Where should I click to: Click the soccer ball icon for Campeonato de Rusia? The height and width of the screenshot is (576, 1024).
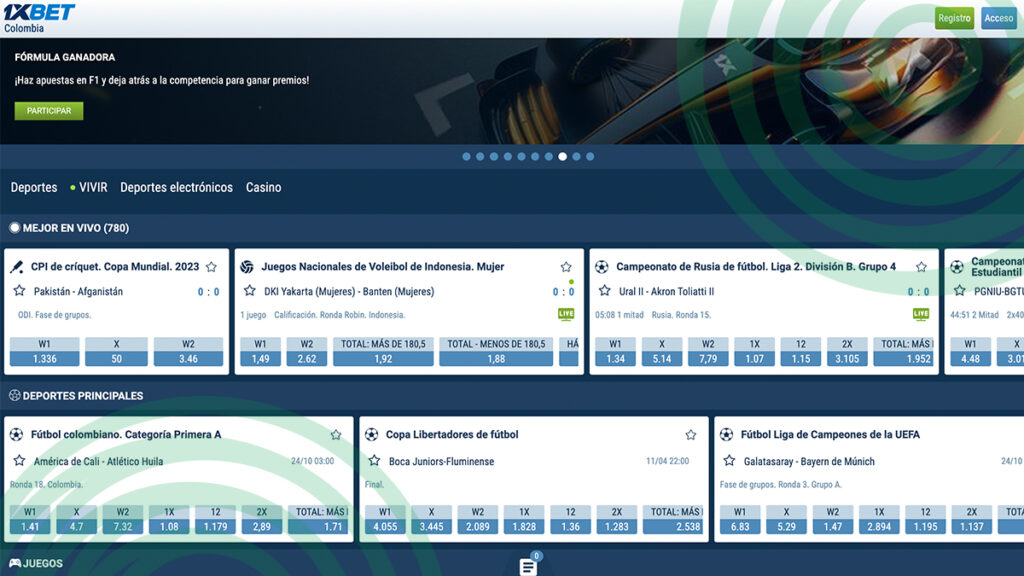(x=601, y=266)
